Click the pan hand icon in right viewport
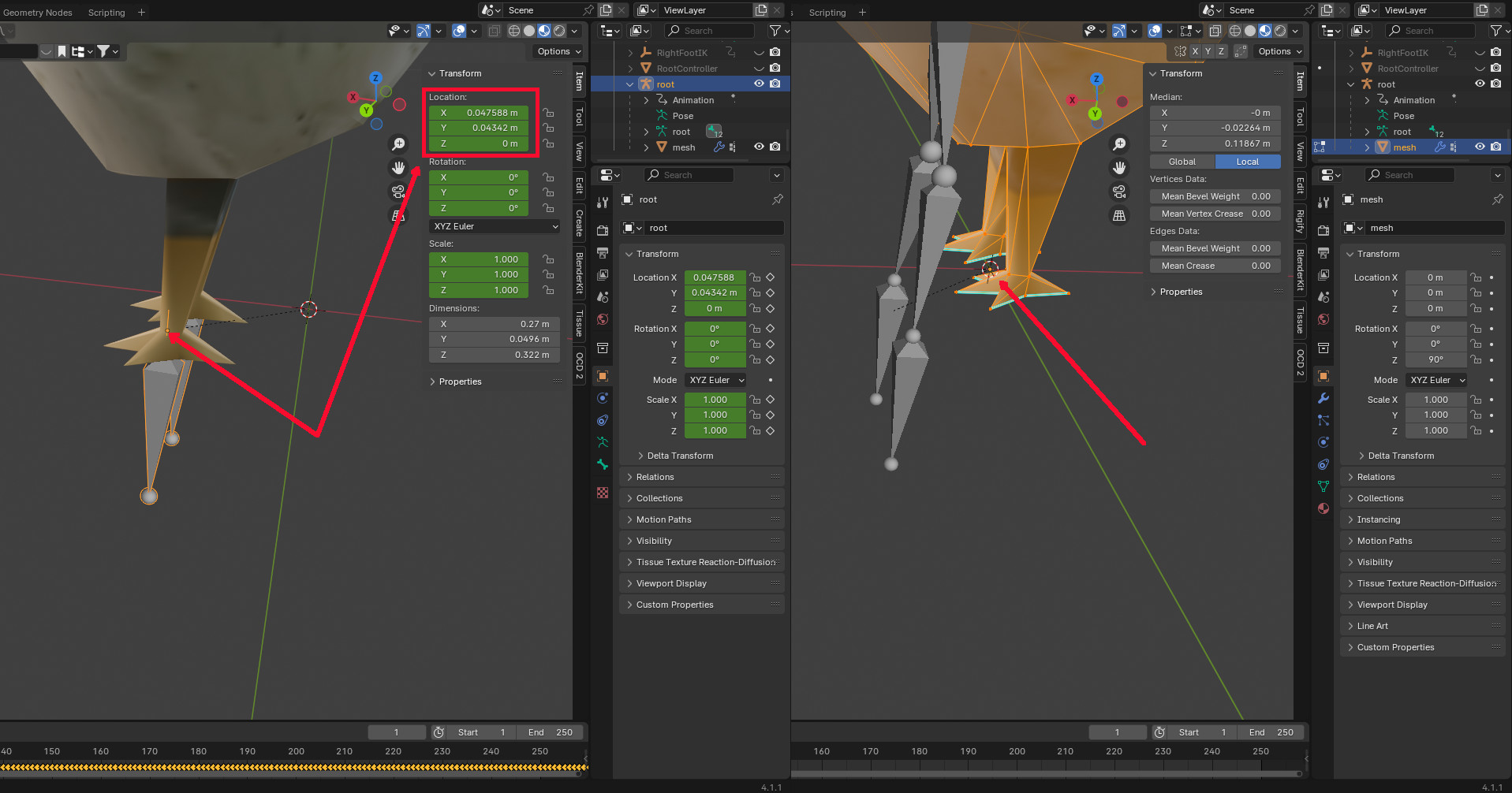Image resolution: width=1512 pixels, height=793 pixels. tap(1119, 168)
